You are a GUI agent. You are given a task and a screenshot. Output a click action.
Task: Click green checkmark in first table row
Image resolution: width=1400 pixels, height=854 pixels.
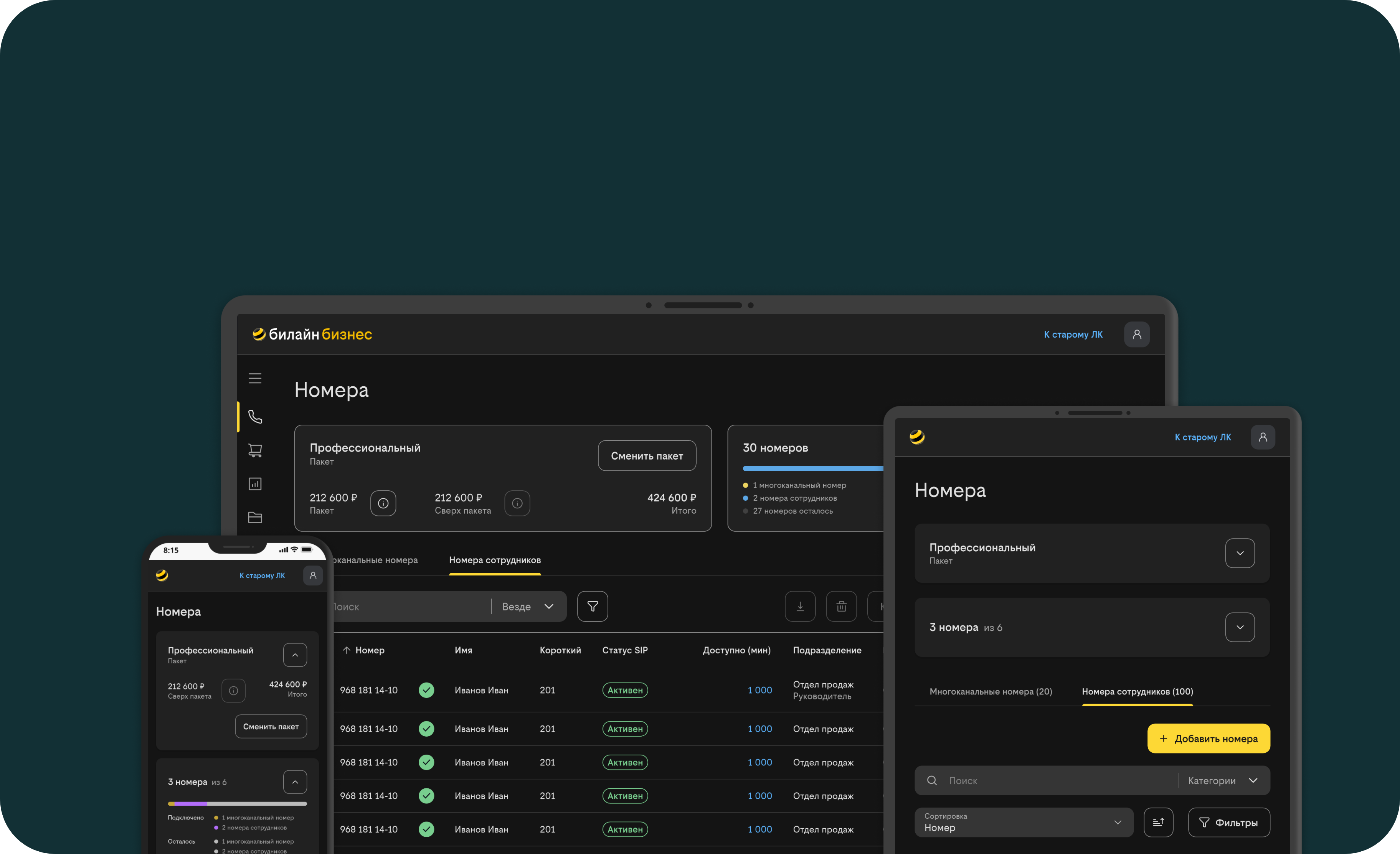(x=426, y=690)
